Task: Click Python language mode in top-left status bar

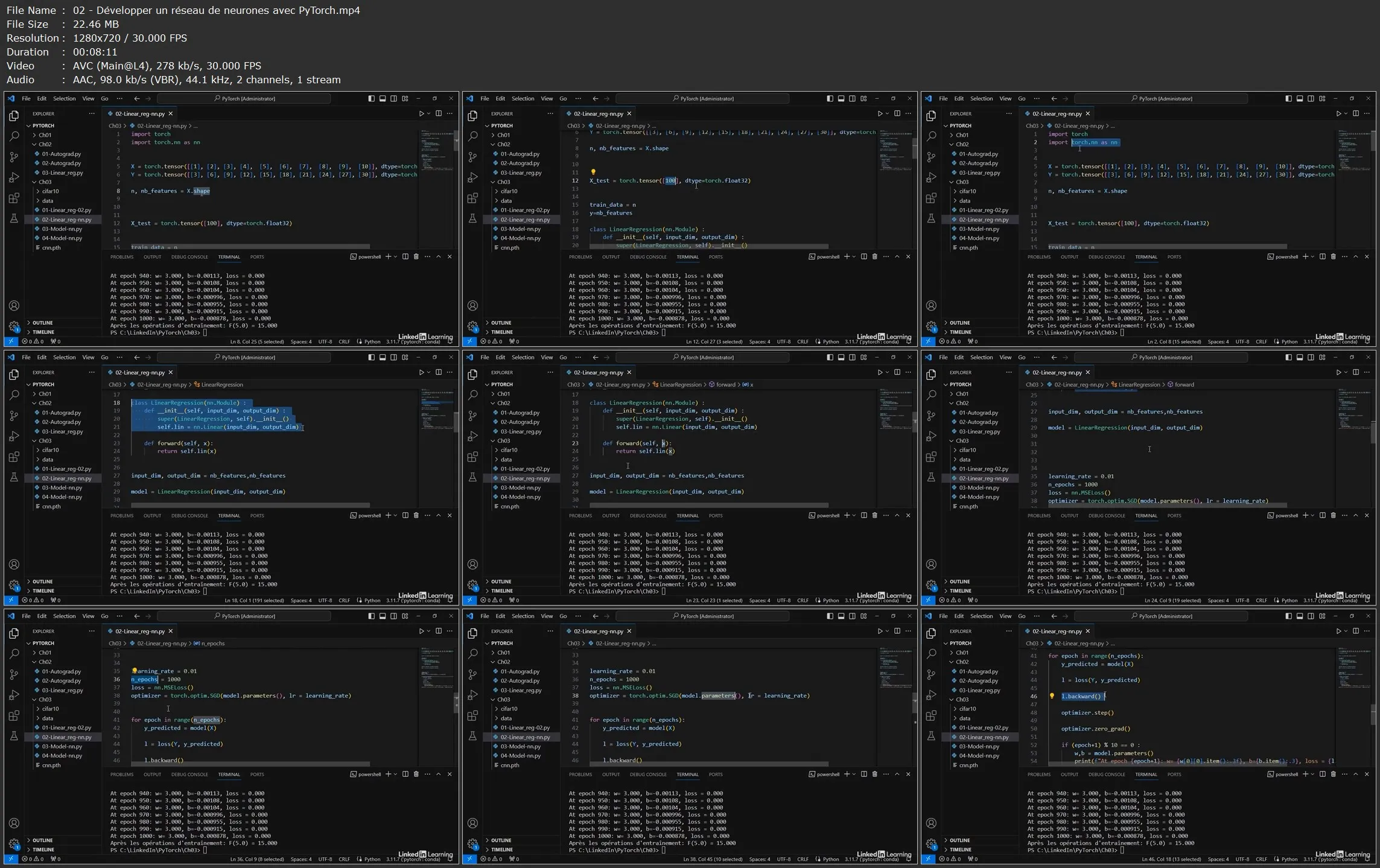Action: point(372,341)
